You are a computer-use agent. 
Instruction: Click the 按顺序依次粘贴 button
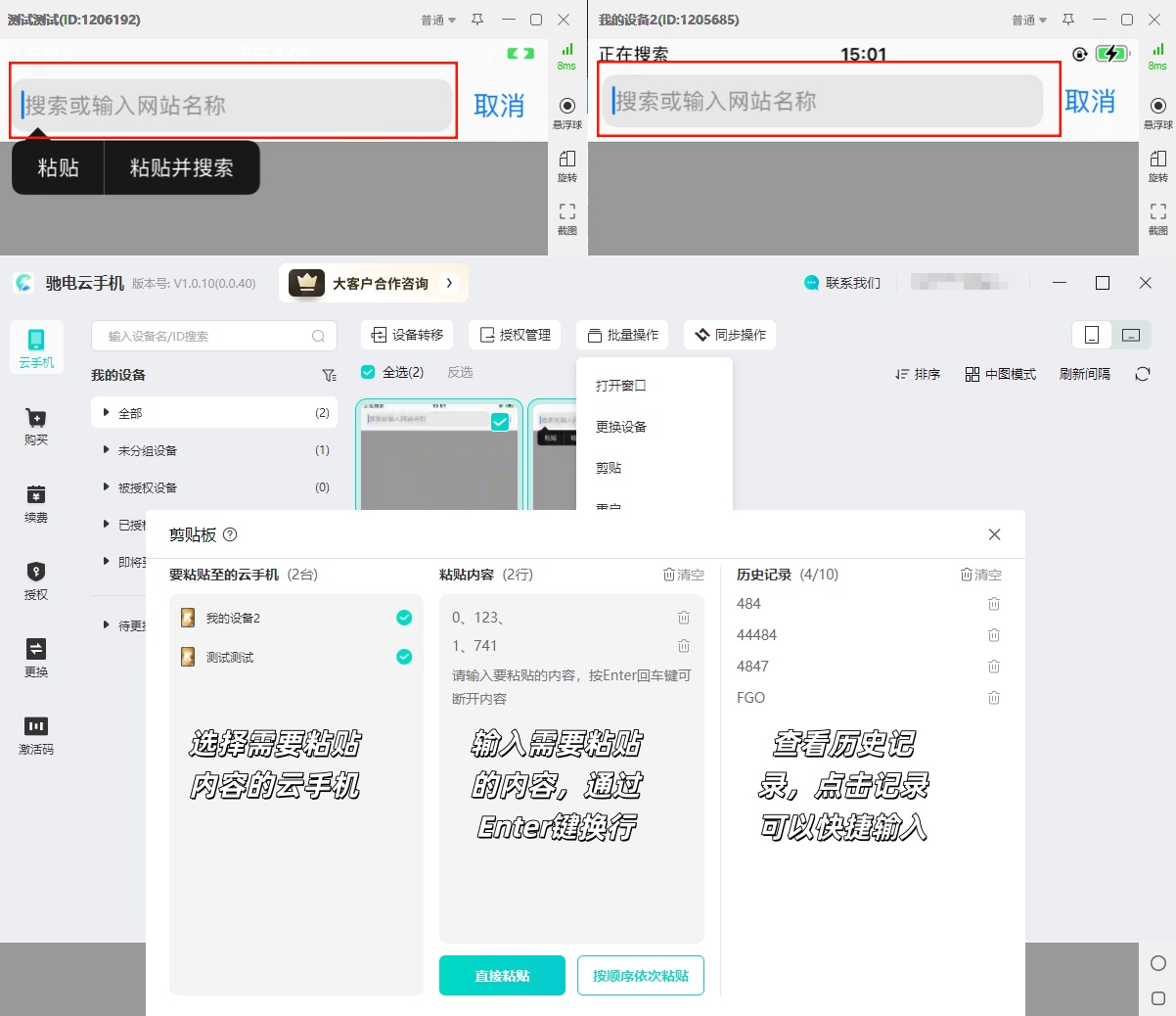(640, 975)
